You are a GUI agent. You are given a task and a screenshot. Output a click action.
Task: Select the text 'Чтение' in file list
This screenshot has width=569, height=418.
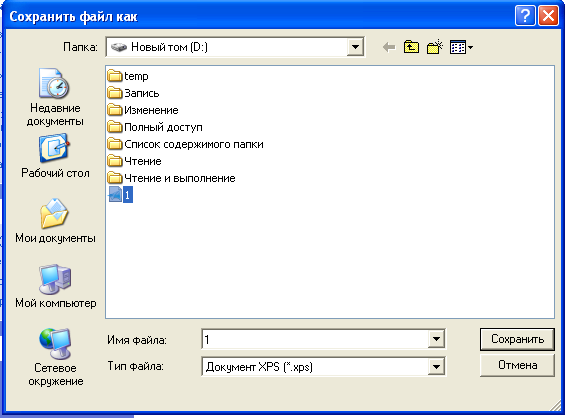143,161
